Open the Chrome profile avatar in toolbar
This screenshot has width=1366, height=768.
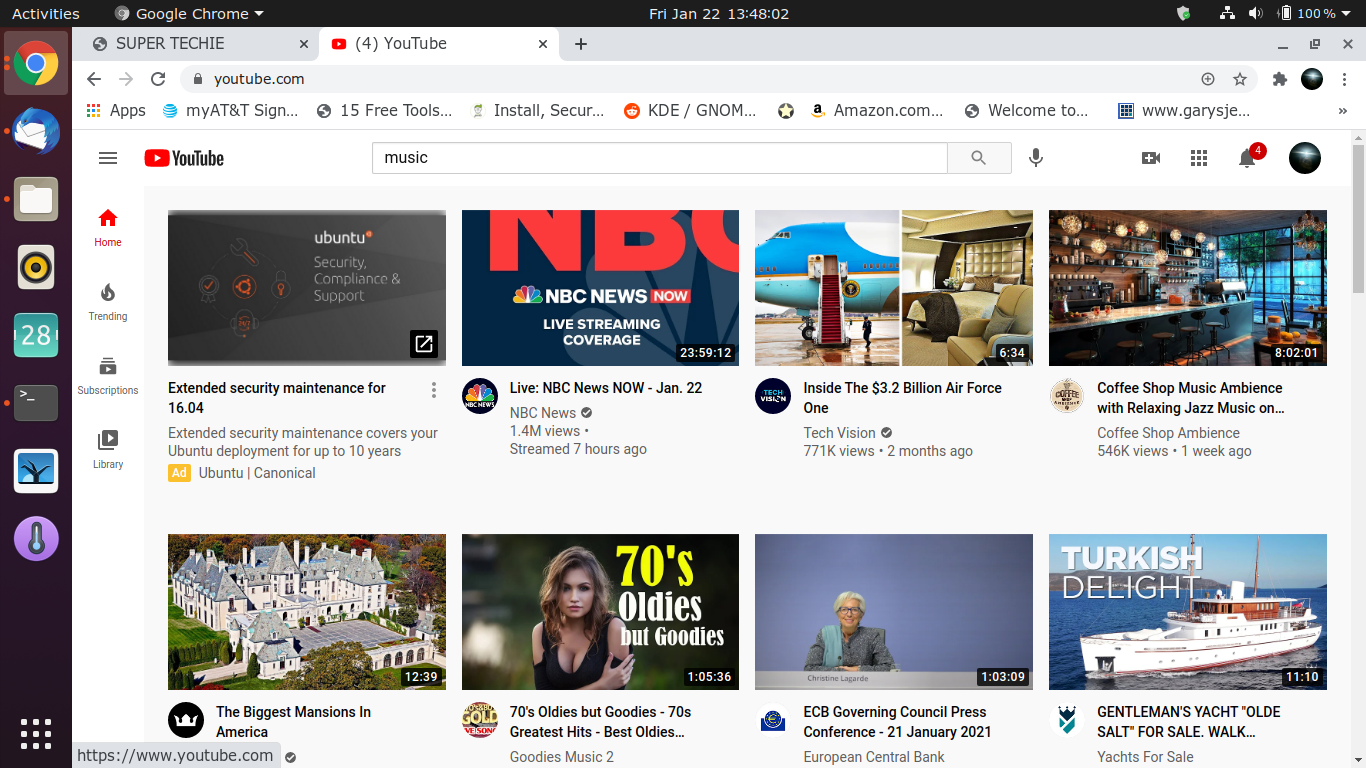1312,79
